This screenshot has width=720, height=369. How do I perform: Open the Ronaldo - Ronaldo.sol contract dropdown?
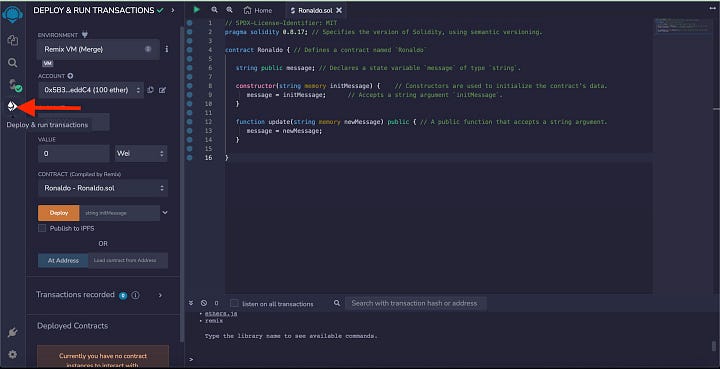tap(103, 188)
